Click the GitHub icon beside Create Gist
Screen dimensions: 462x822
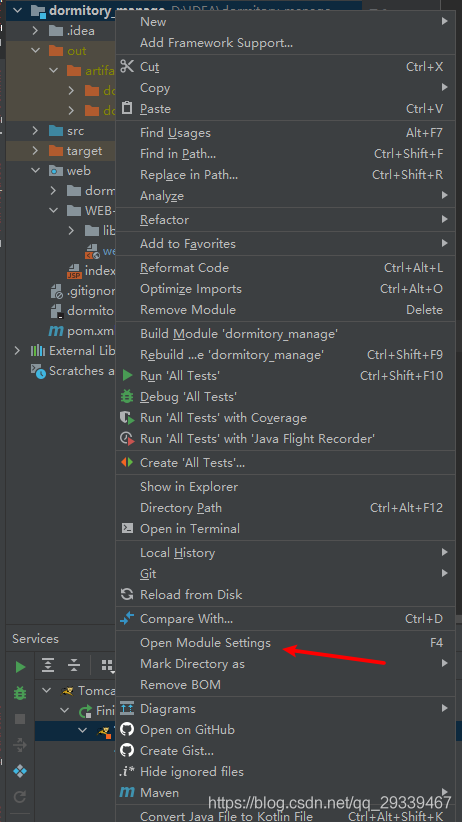(x=127, y=751)
